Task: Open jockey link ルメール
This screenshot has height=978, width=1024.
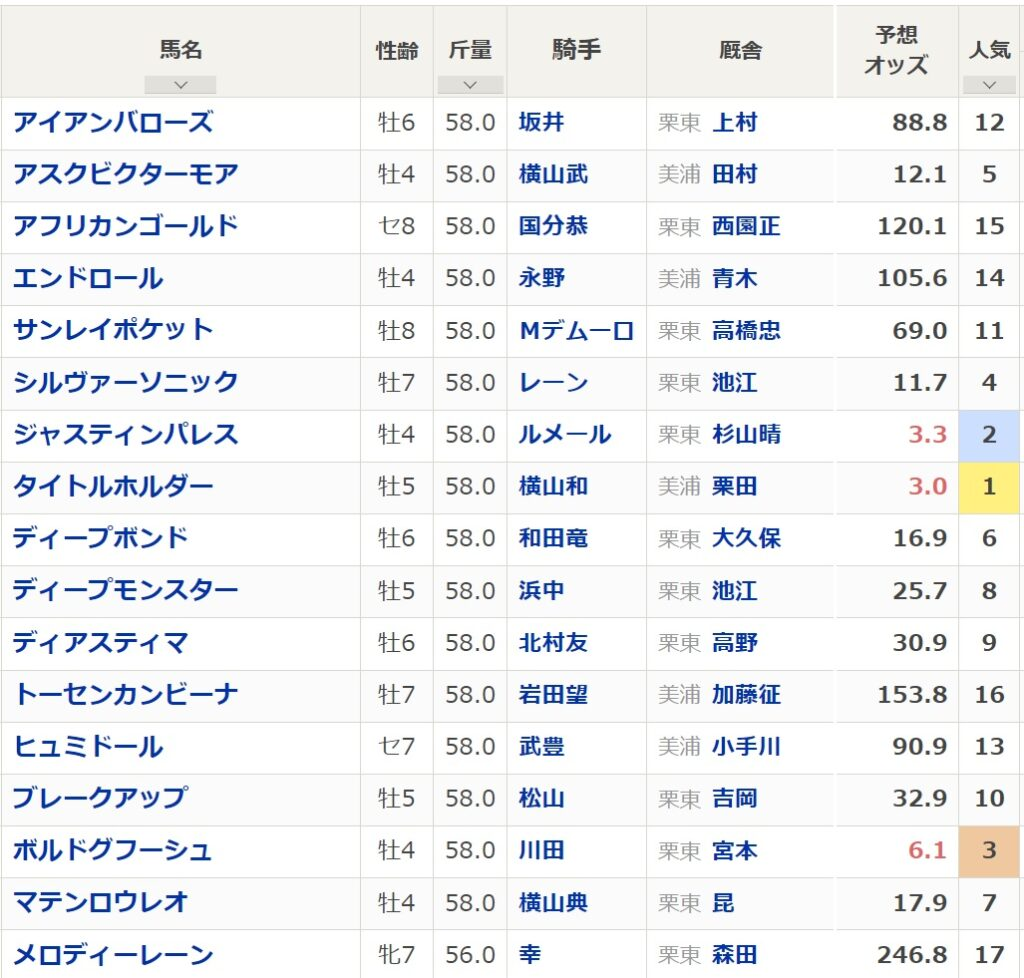Action: pyautogui.click(x=565, y=435)
